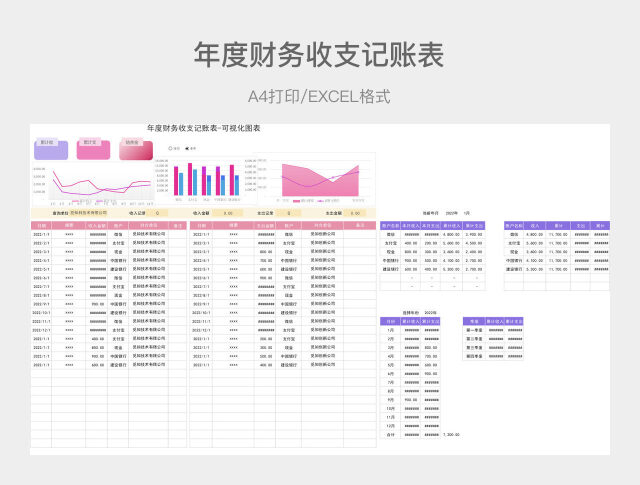Click the 日期 header in the income table

tap(42, 226)
